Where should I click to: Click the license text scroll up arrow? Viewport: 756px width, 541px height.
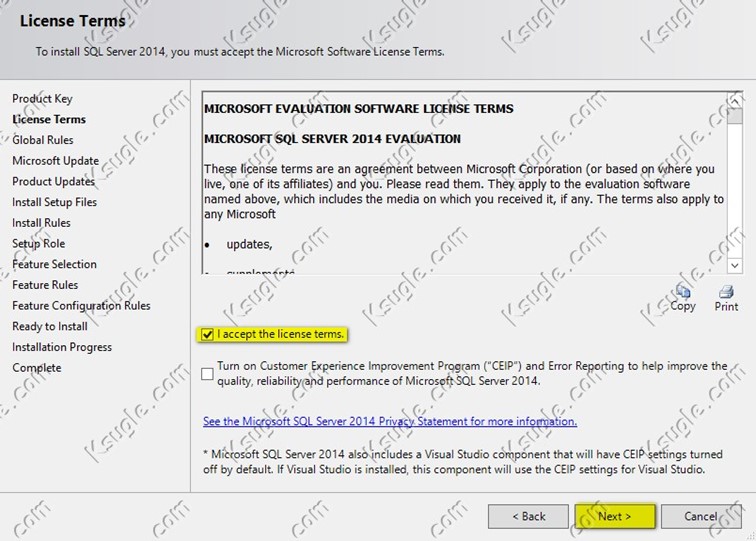[735, 101]
